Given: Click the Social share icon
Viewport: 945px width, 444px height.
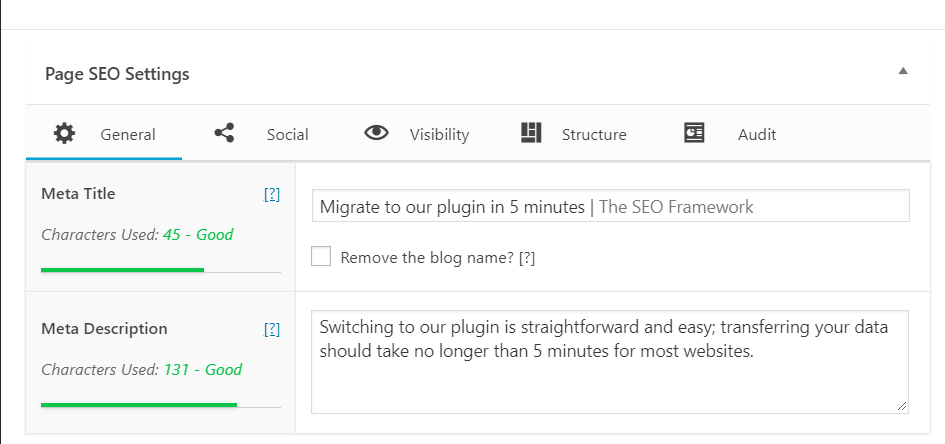Looking at the screenshot, I should [224, 133].
